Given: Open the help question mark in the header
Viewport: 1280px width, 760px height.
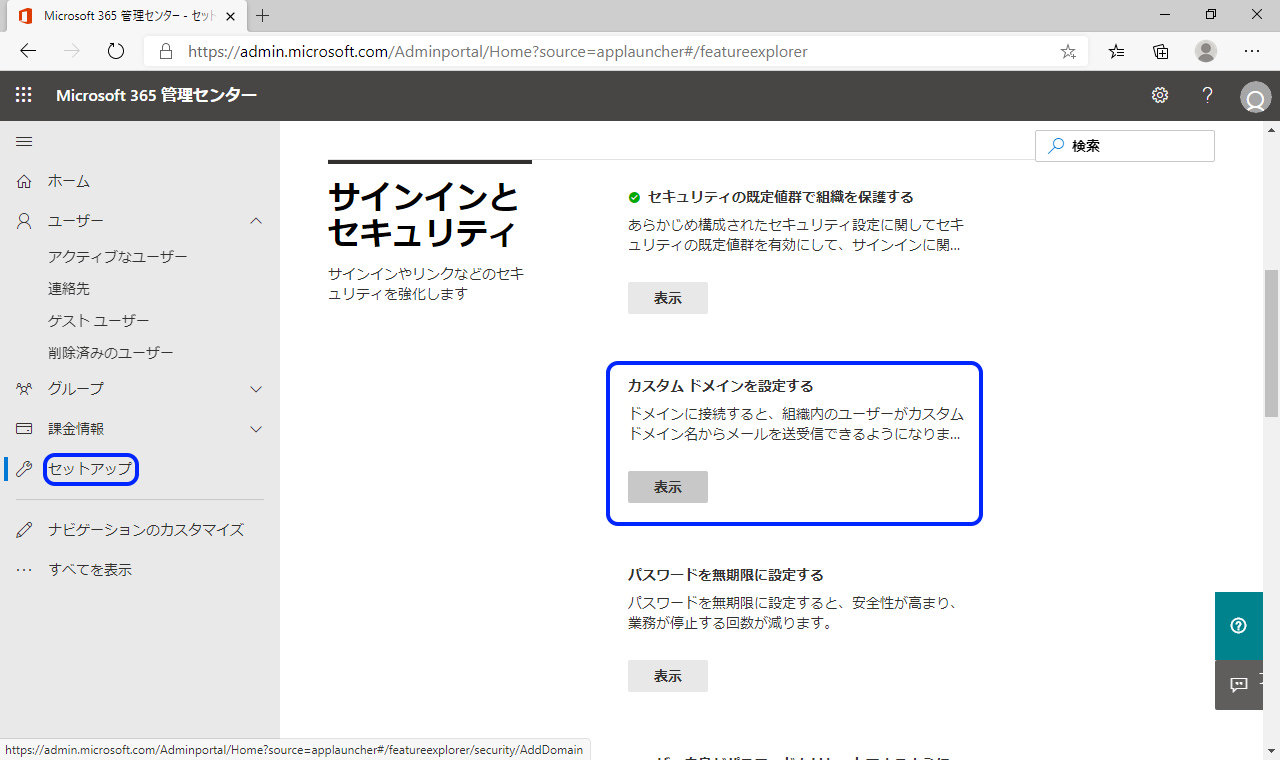Looking at the screenshot, I should [1208, 95].
